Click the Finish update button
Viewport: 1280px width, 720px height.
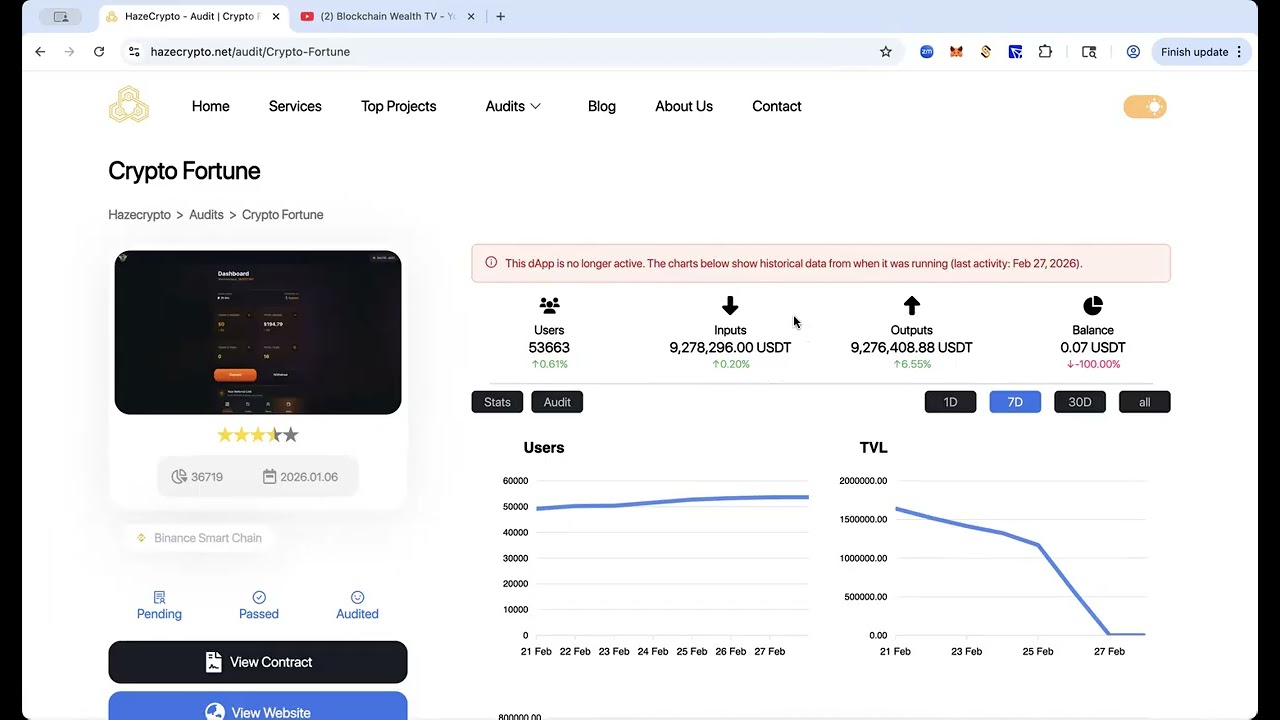tap(1201, 52)
